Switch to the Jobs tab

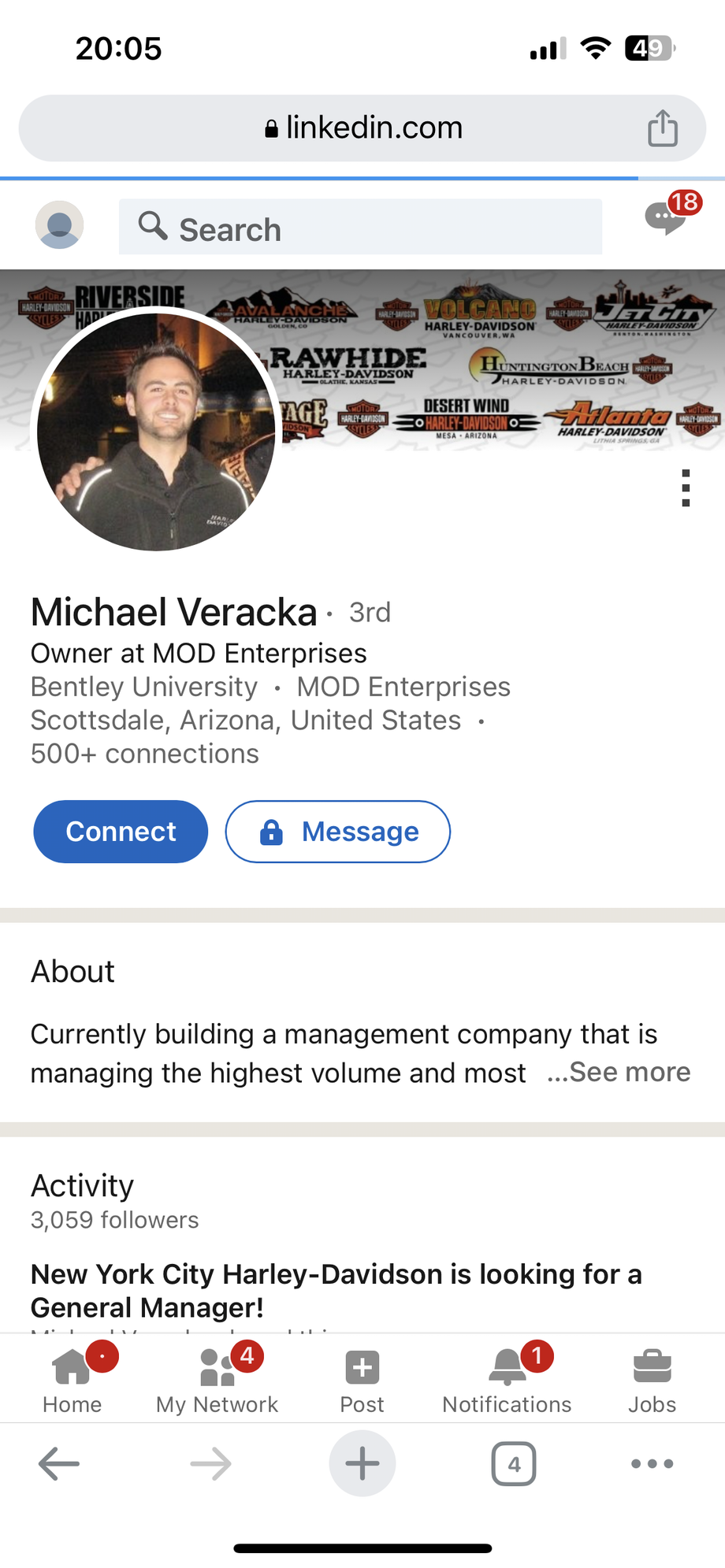[652, 1380]
